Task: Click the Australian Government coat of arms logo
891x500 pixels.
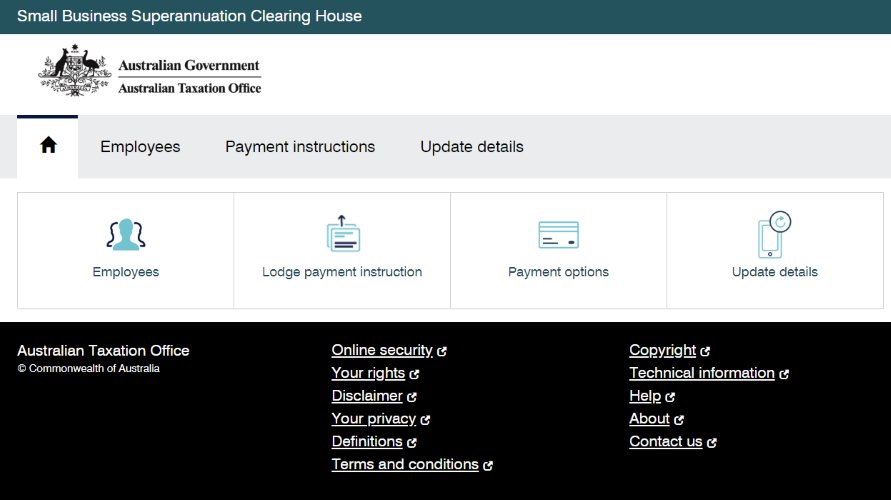Action: [x=74, y=70]
